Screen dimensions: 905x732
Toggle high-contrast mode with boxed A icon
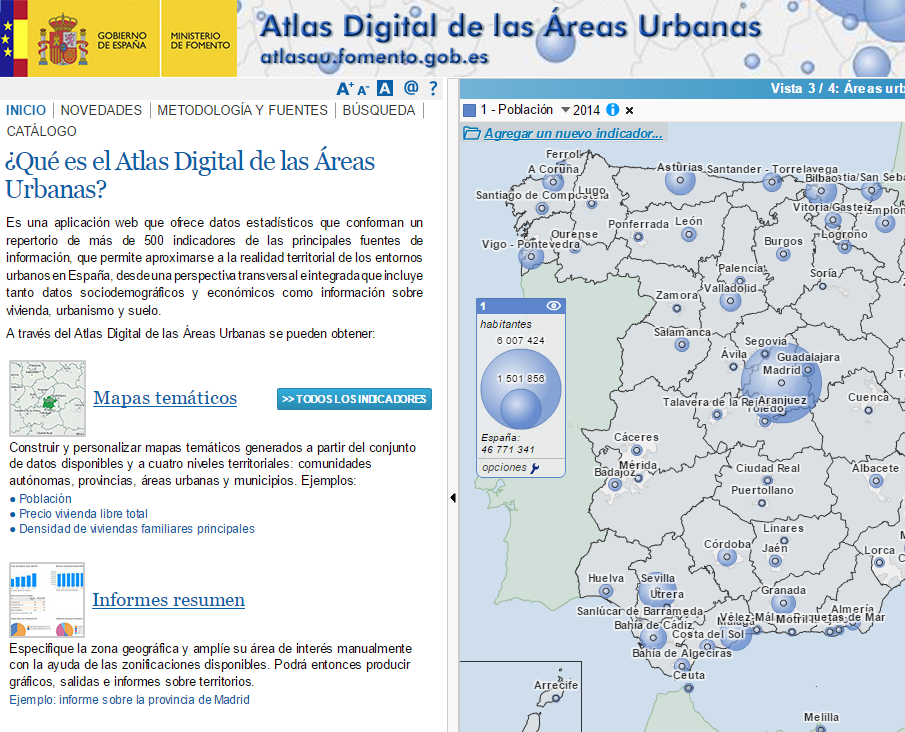point(384,88)
